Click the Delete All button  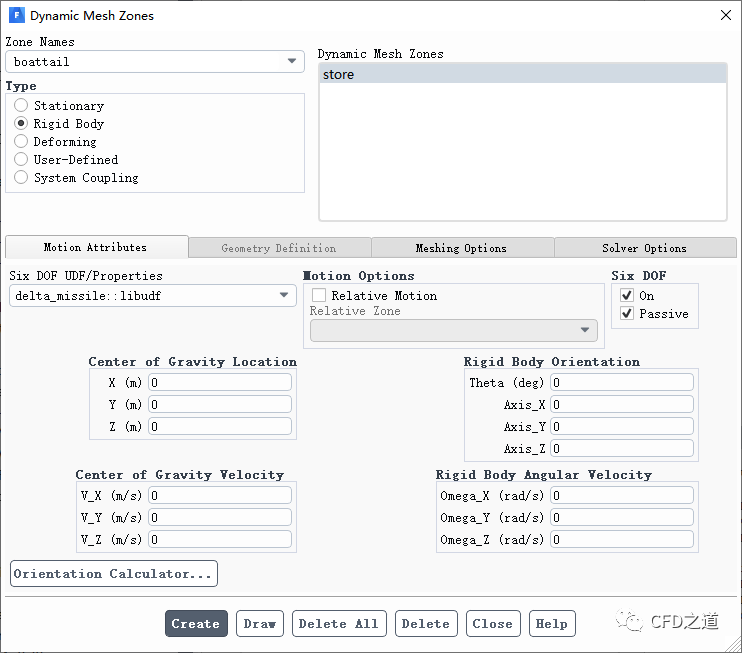coord(339,623)
